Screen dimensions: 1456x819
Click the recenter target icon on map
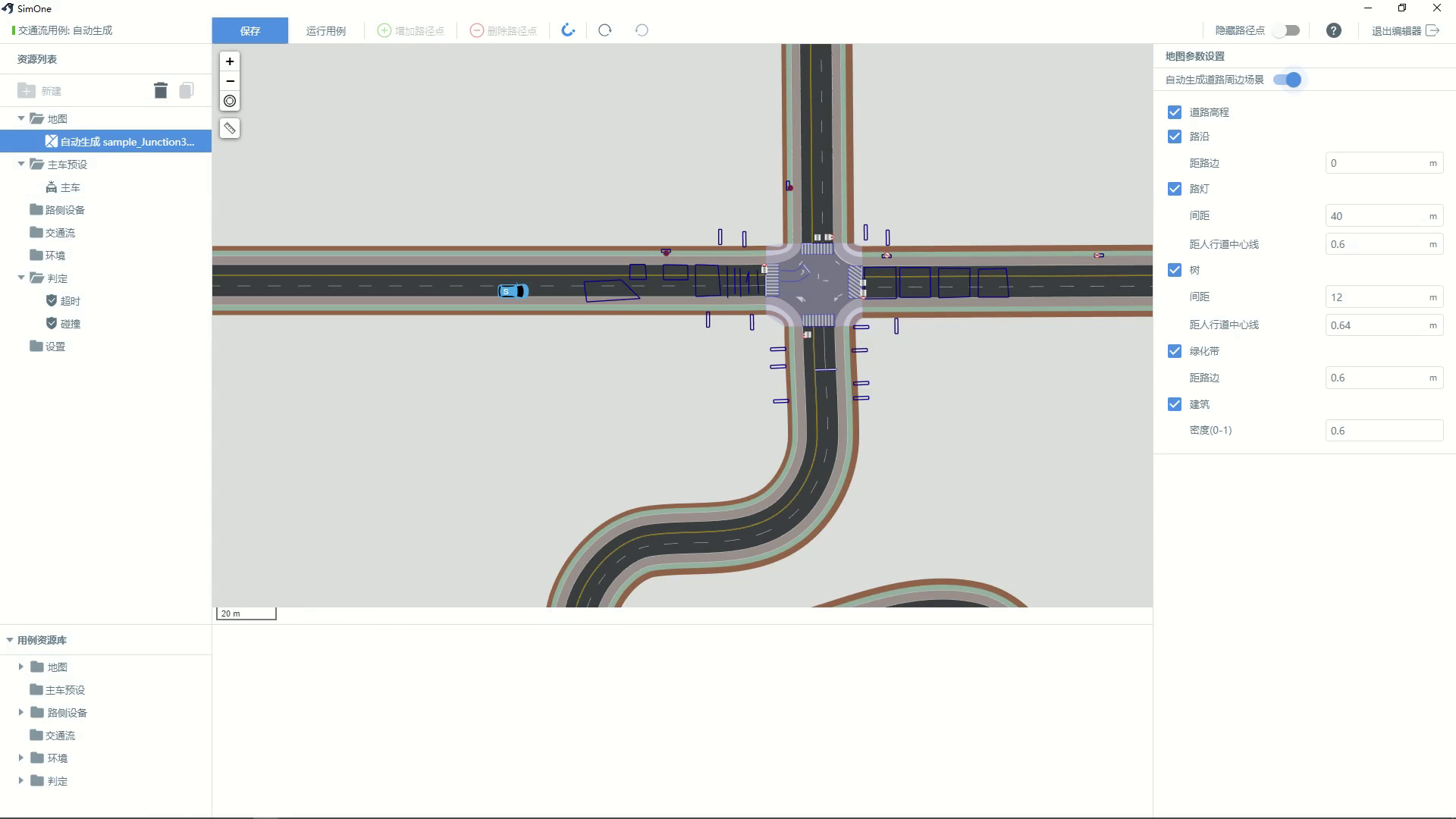(230, 101)
